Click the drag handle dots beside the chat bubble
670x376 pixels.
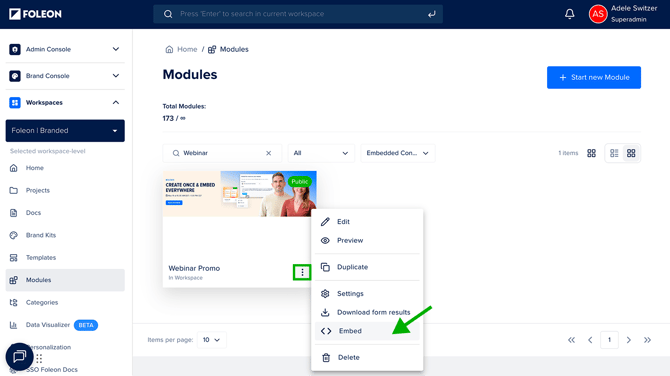tap(39, 358)
